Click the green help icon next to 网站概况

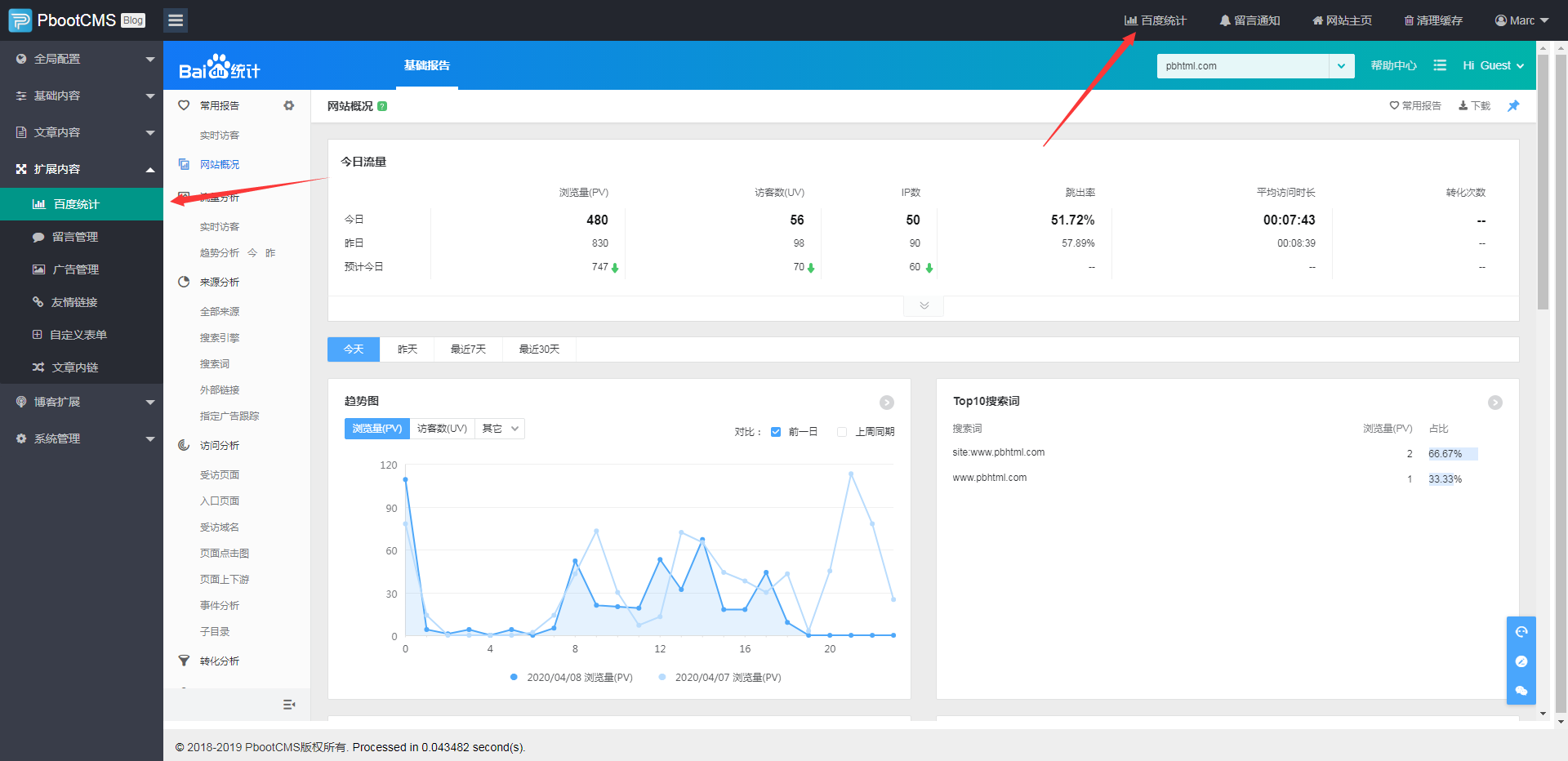[x=382, y=106]
